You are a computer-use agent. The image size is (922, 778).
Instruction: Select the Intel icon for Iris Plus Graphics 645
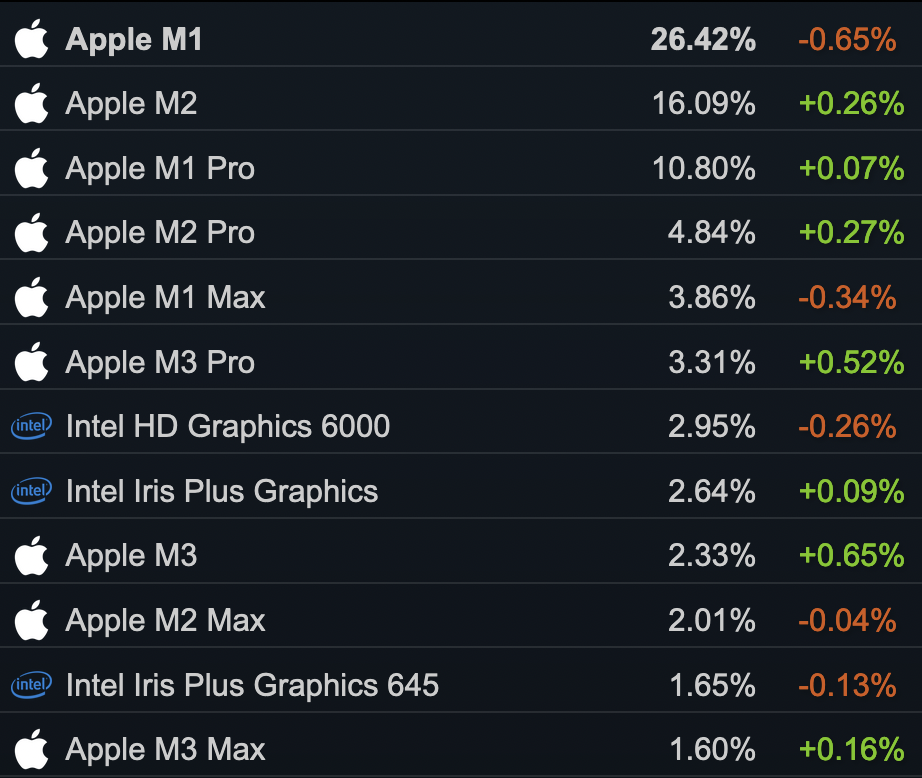pyautogui.click(x=31, y=684)
